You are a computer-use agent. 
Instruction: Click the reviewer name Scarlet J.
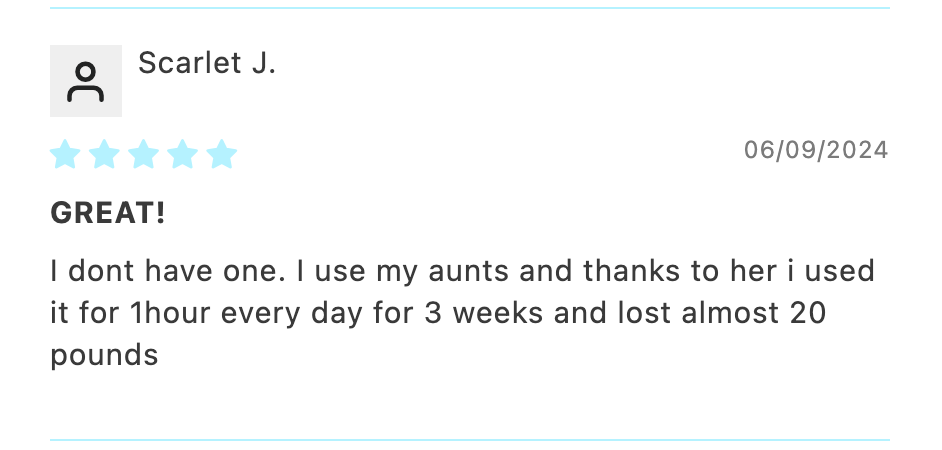pyautogui.click(x=206, y=63)
